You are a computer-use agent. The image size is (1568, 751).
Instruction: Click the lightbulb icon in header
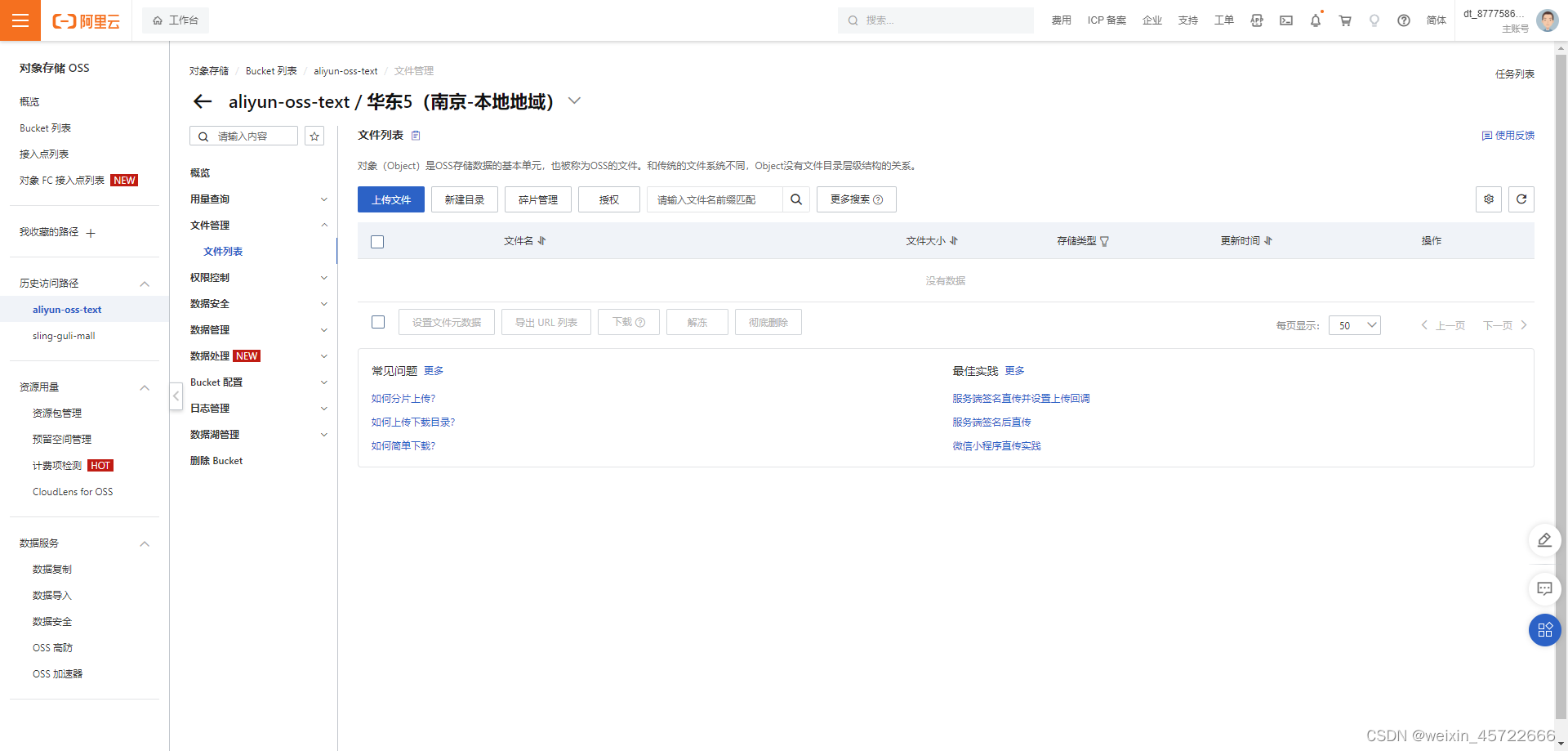pos(1374,20)
